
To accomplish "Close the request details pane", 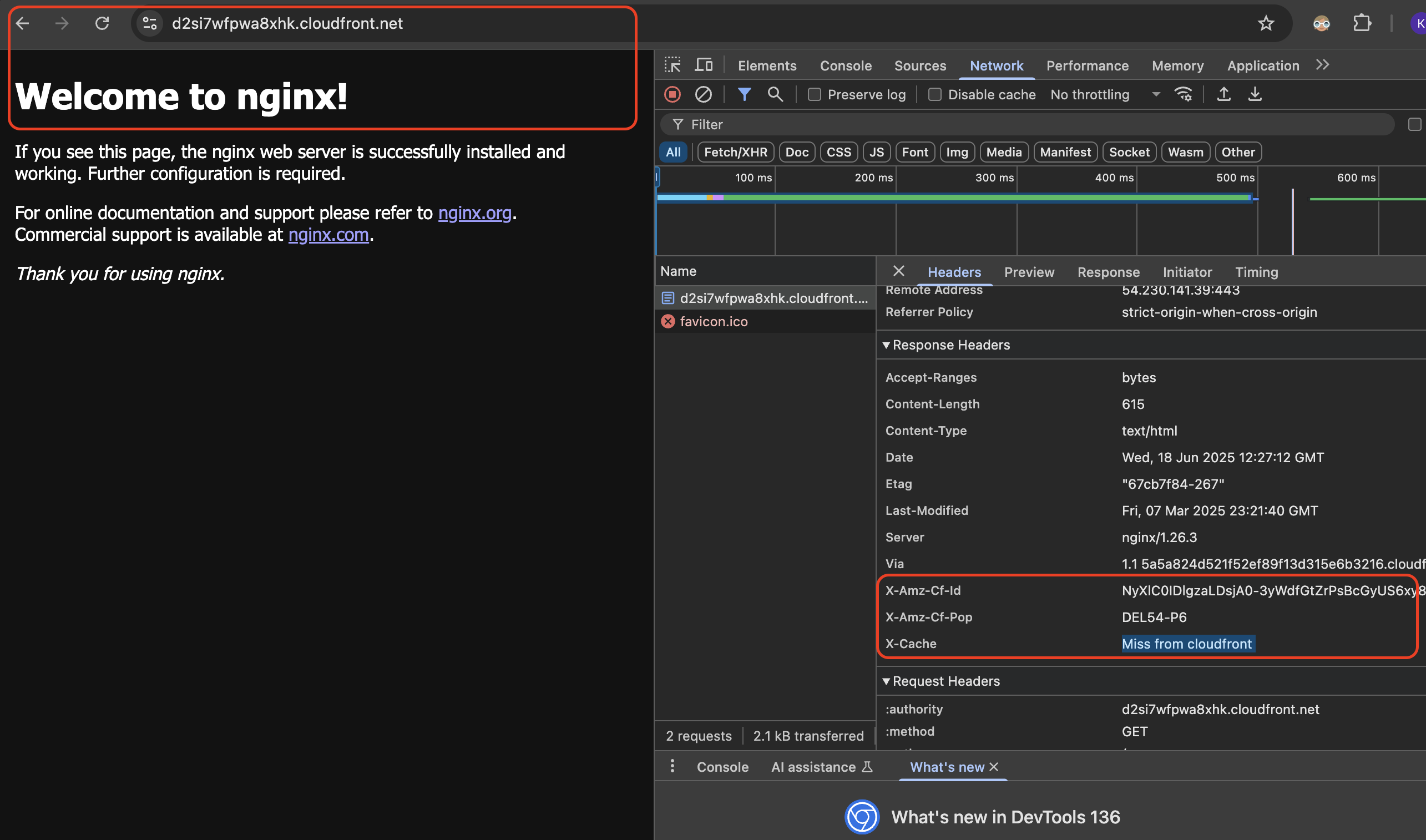I will (x=898, y=271).
